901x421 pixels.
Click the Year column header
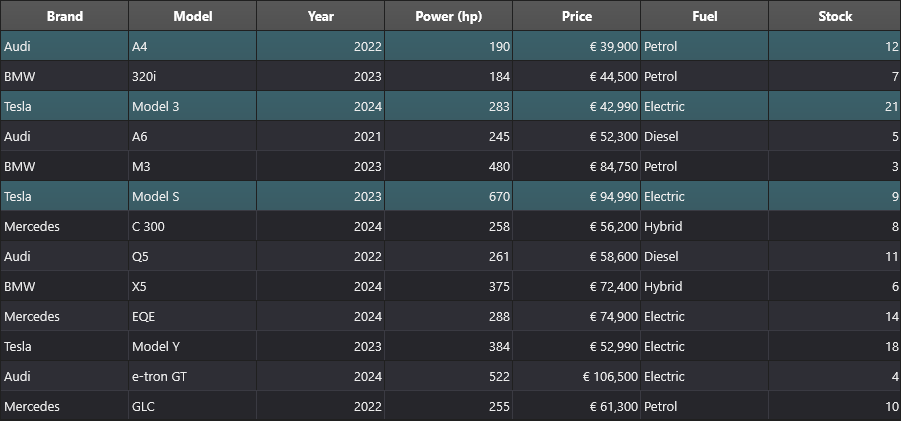[321, 16]
